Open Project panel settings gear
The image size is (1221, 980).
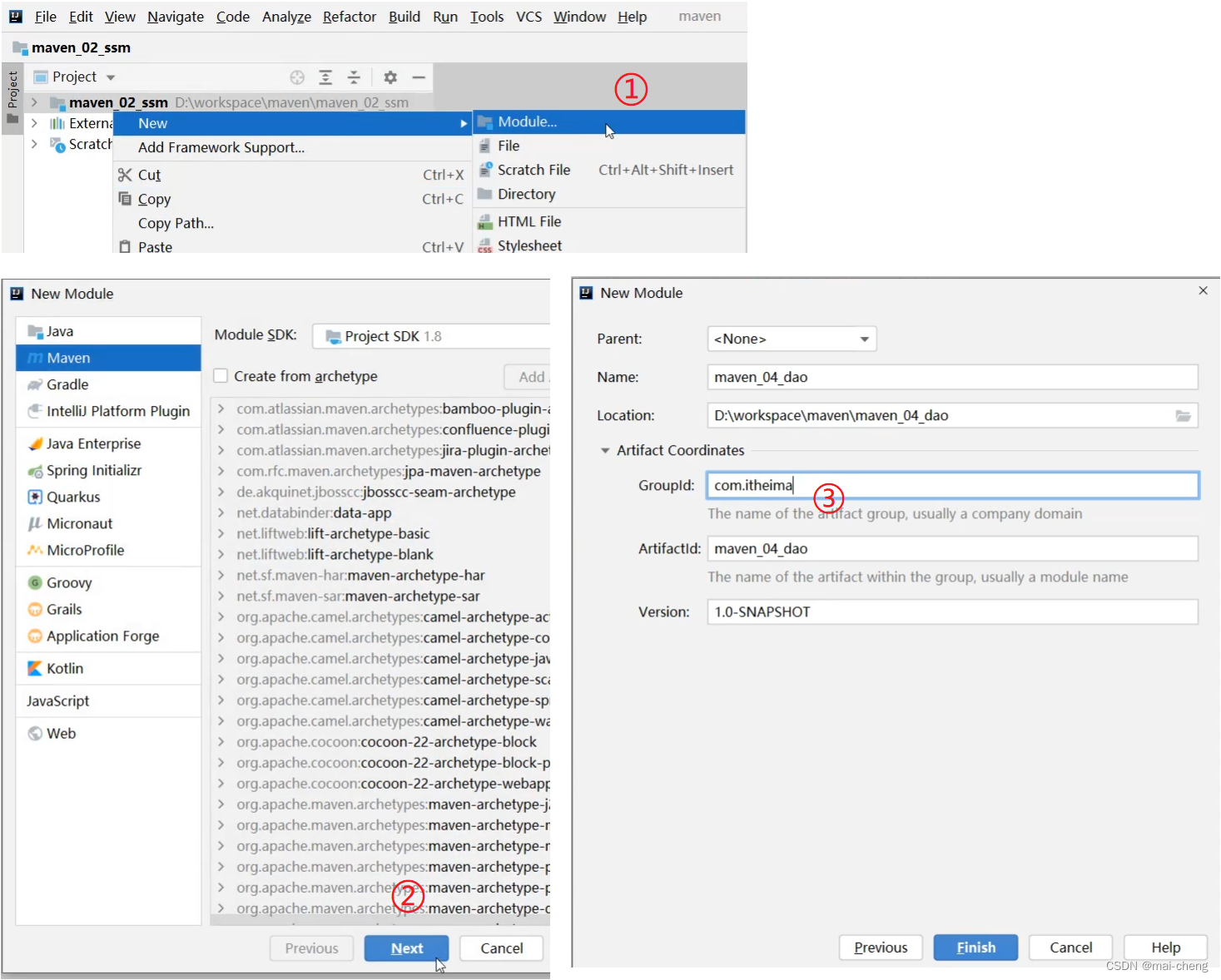tap(390, 77)
